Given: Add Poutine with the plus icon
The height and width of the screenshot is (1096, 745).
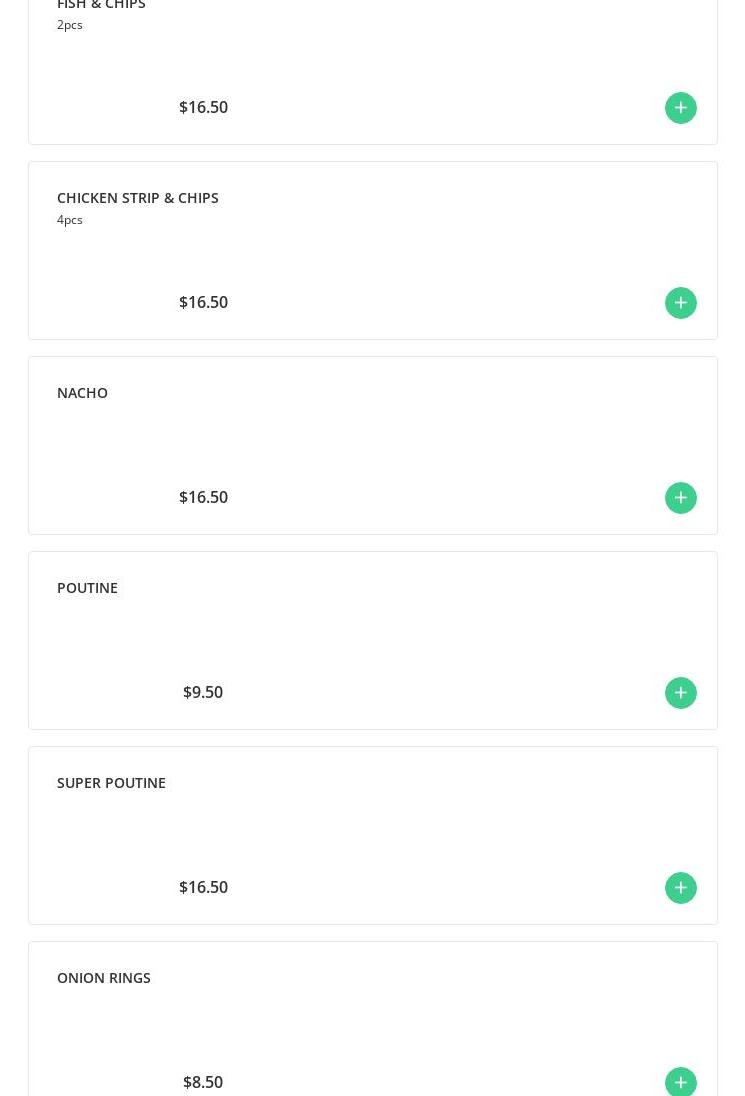Looking at the screenshot, I should 680,693.
